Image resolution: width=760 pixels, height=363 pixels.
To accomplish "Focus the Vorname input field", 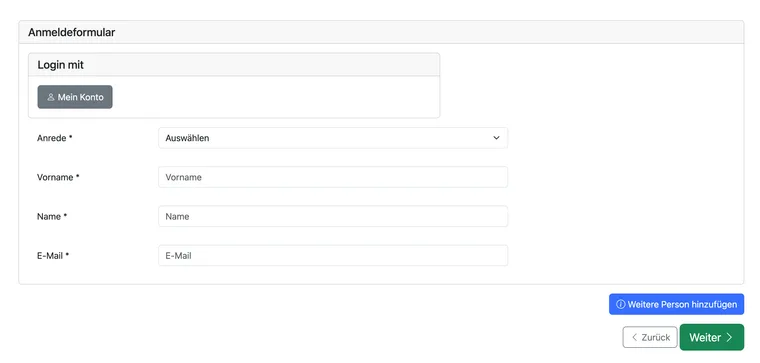I will pyautogui.click(x=333, y=177).
